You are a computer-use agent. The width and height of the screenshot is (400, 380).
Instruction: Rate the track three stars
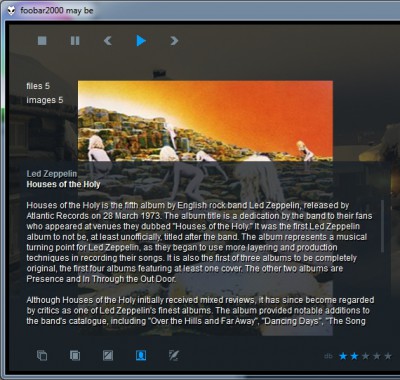coord(366,356)
